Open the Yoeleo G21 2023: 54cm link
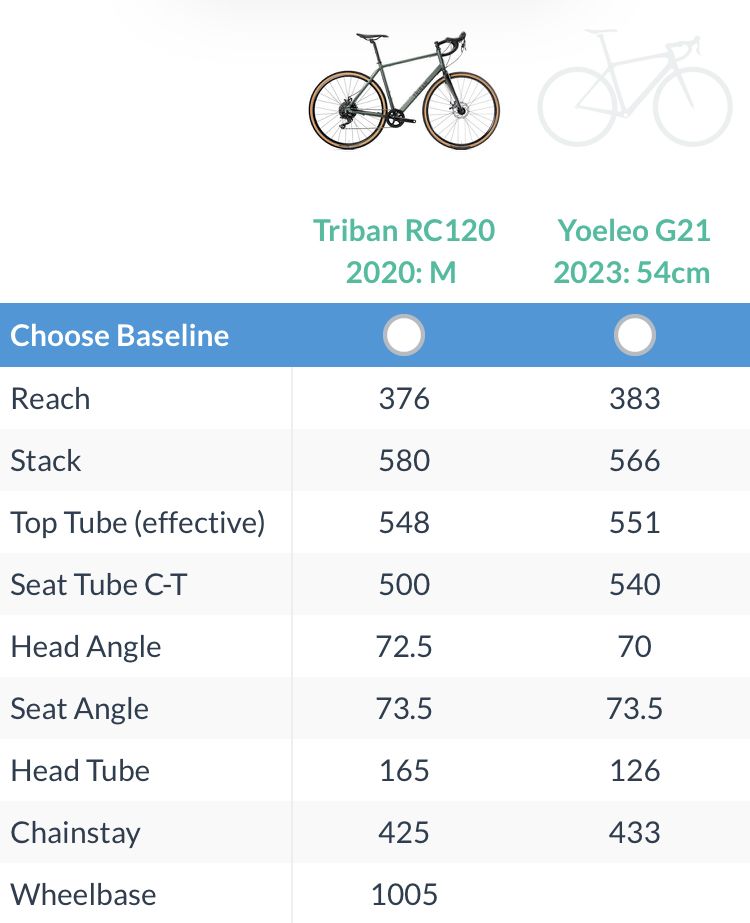 634,251
